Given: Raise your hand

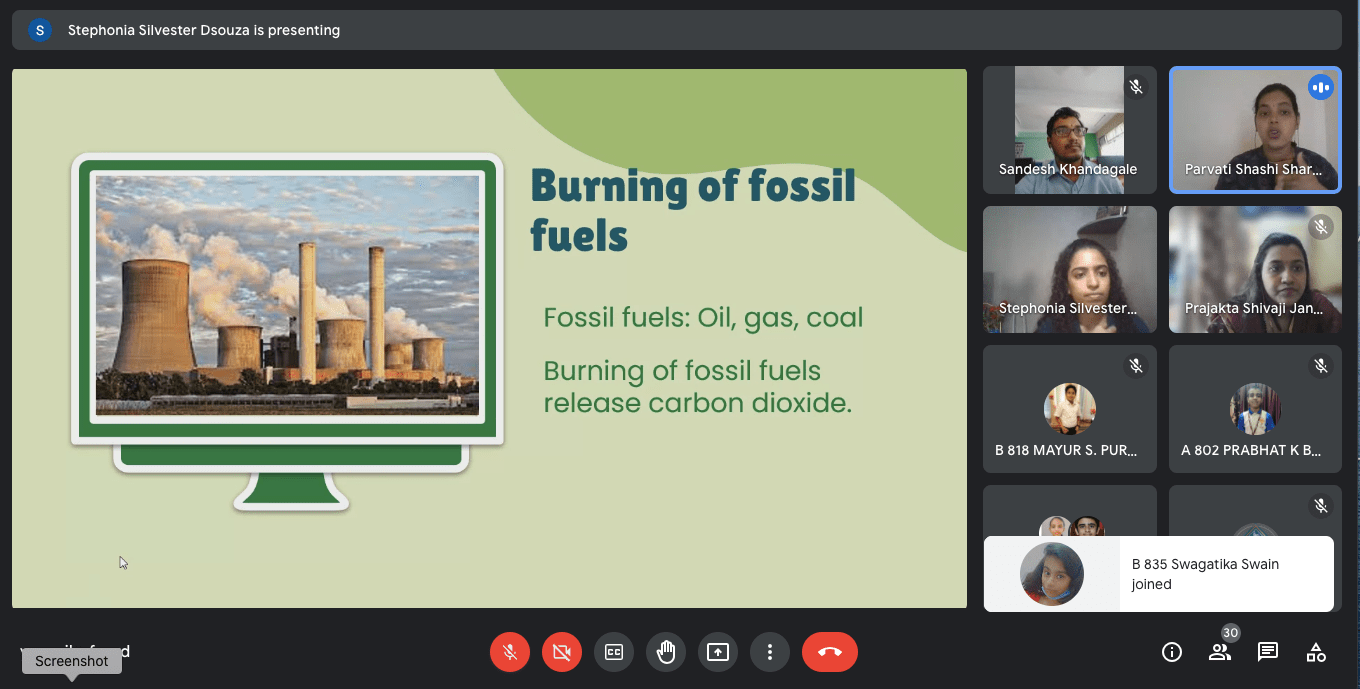Looking at the screenshot, I should click(x=666, y=651).
